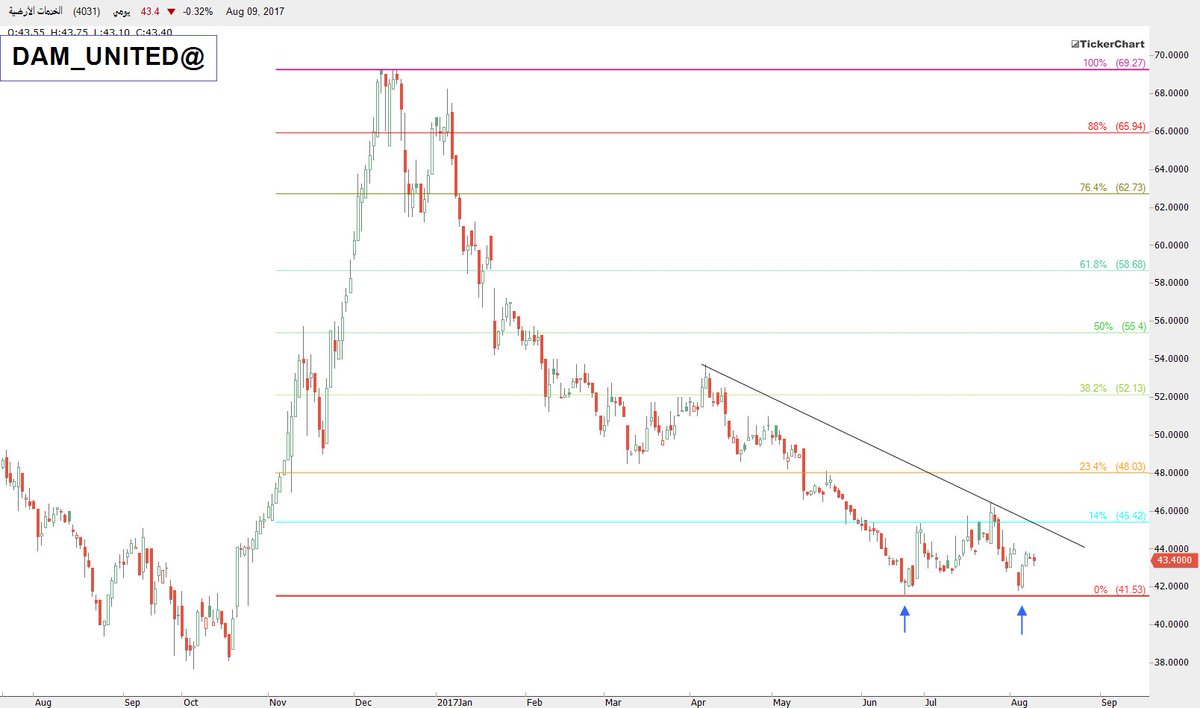Click the May time axis label
Image resolution: width=1200 pixels, height=708 pixels.
tap(782, 702)
